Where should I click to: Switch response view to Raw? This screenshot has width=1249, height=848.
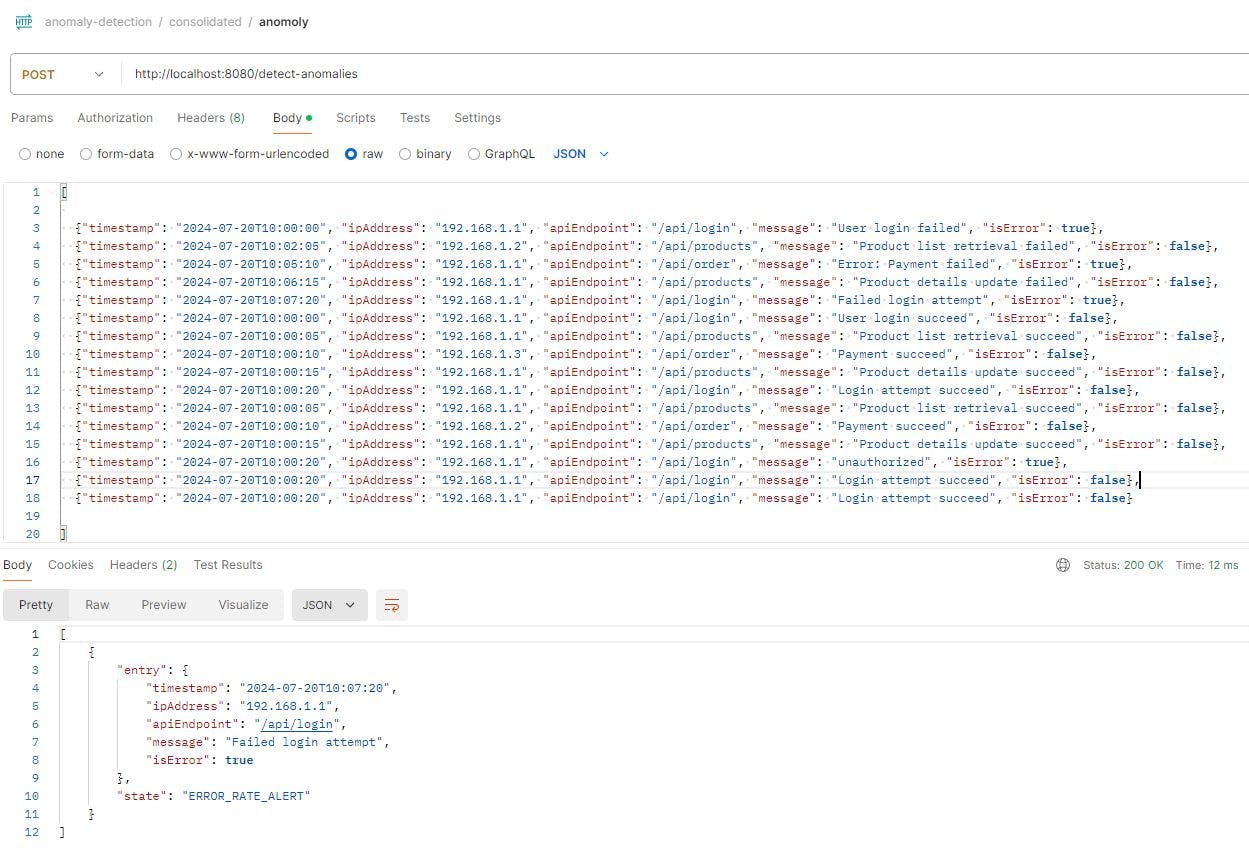click(x=96, y=604)
